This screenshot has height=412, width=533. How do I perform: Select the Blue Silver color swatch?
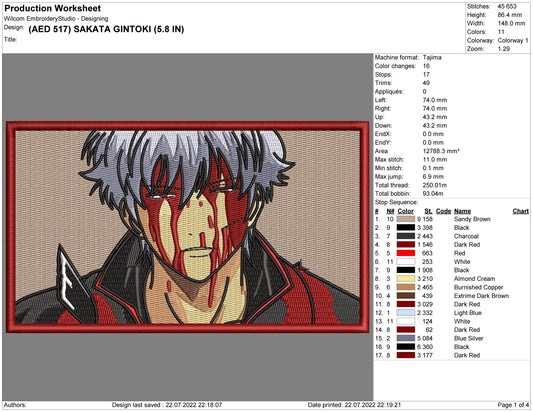[406, 338]
